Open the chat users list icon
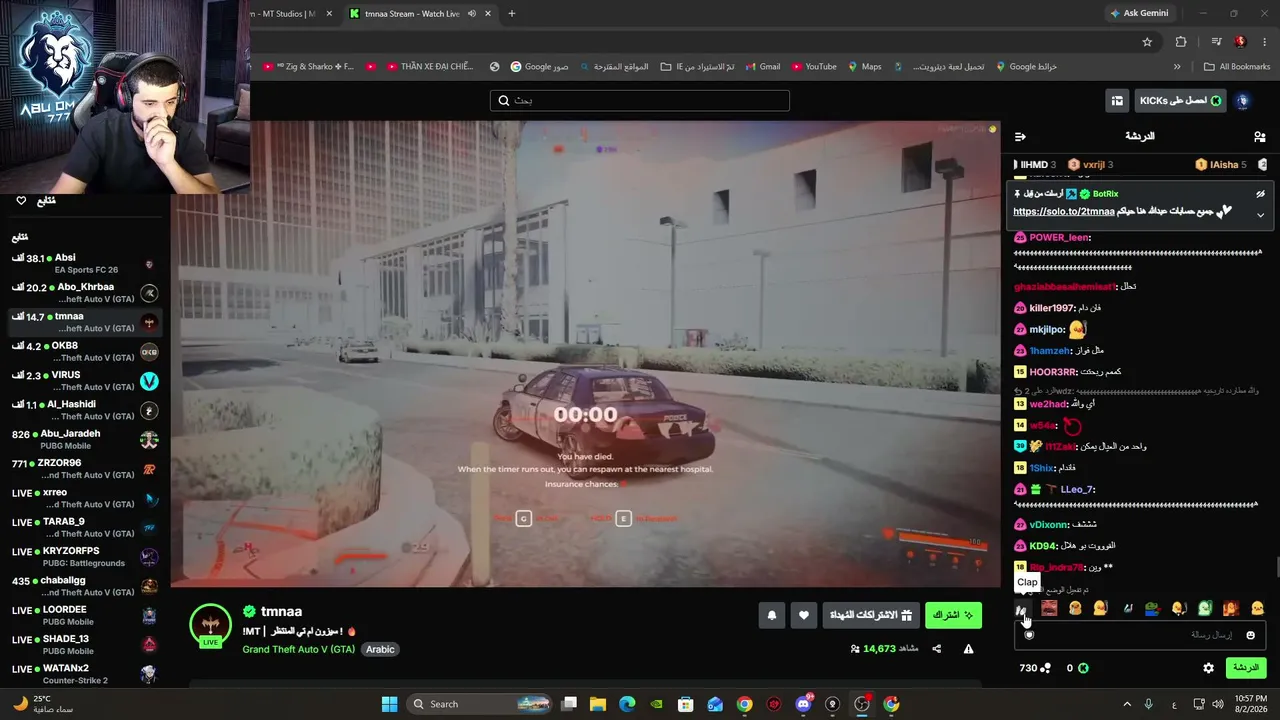This screenshot has height=720, width=1280. [1259, 136]
